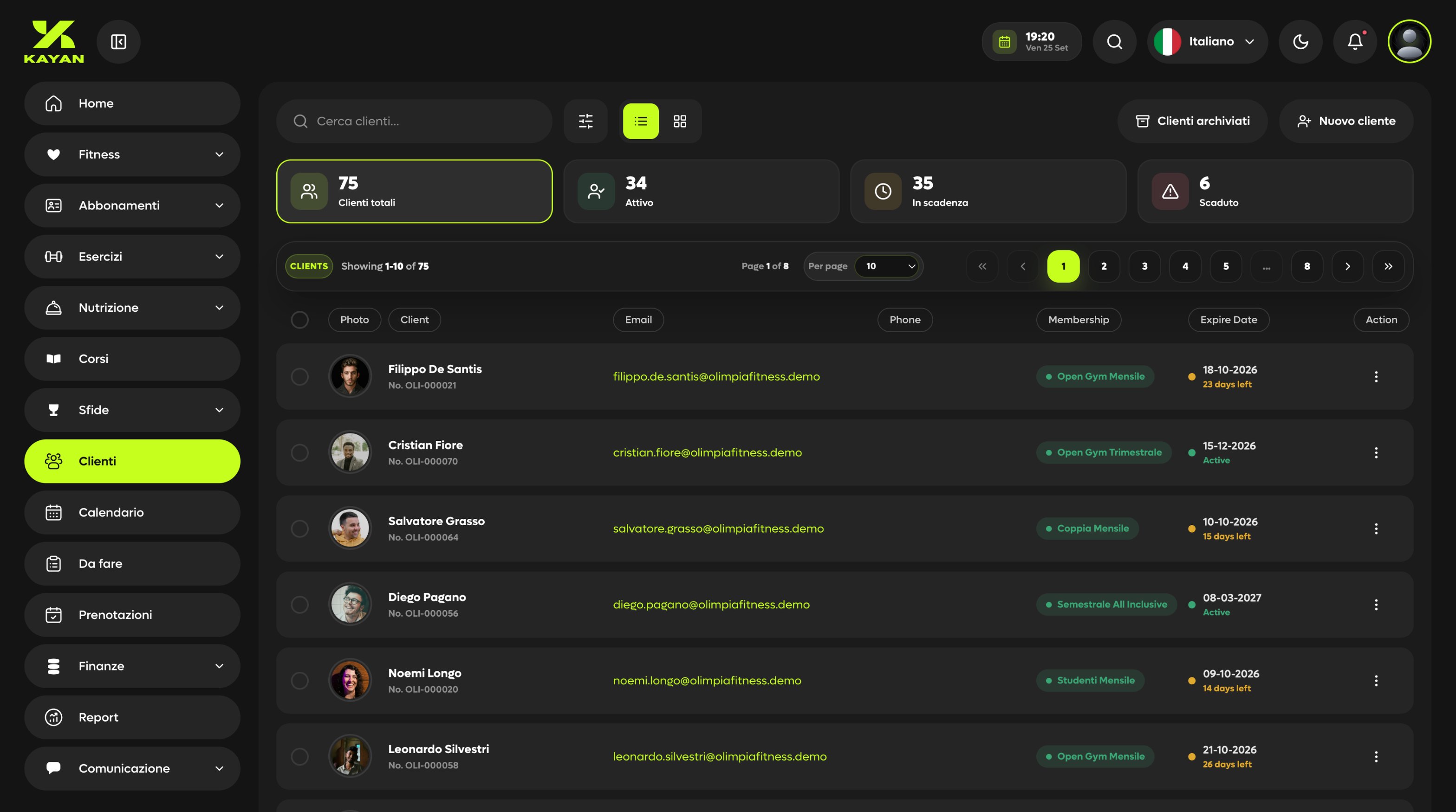Go to Home in the sidebar

tap(132, 103)
